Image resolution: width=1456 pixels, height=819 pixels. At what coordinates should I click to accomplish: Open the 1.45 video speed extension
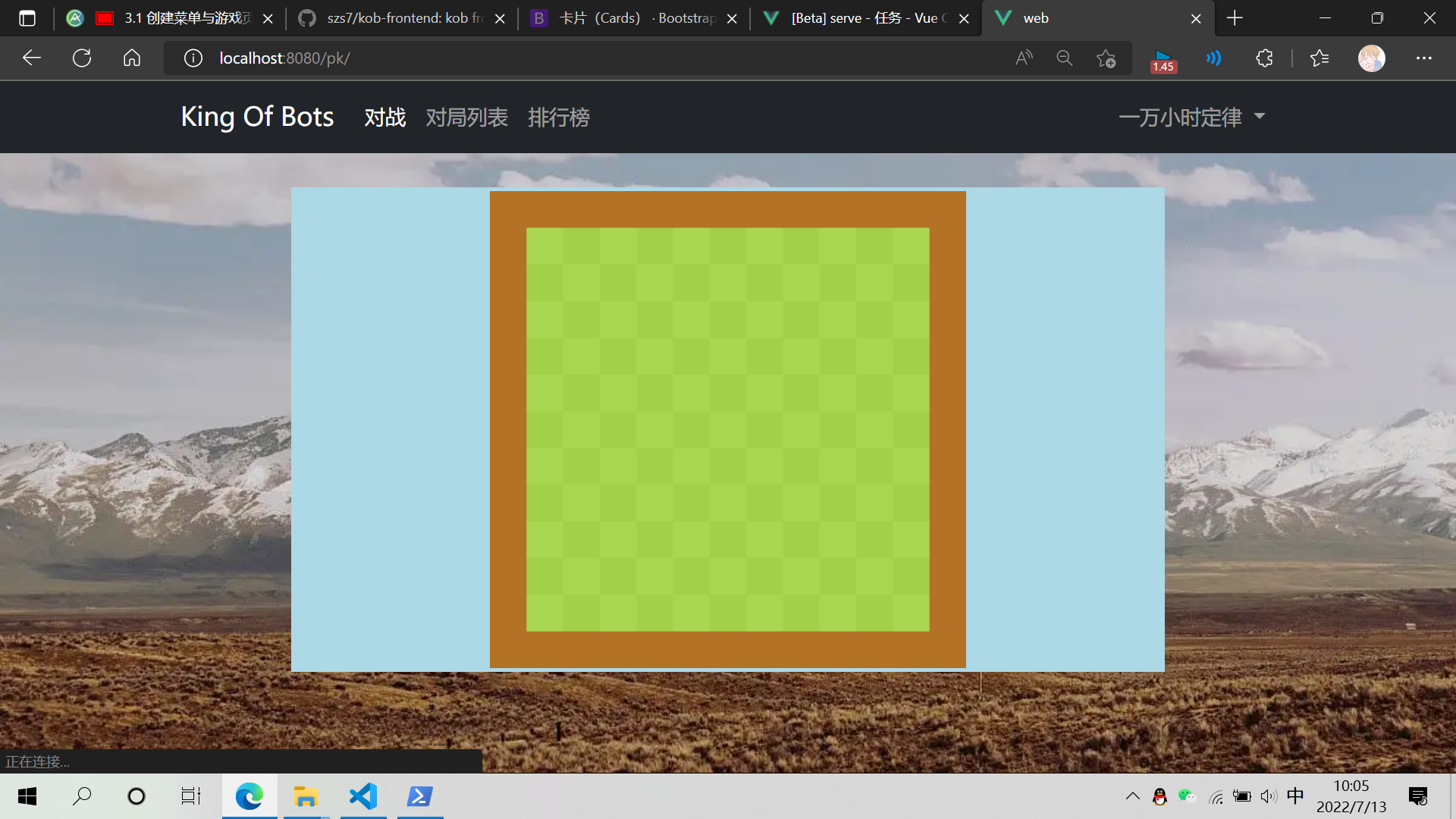click(1163, 61)
